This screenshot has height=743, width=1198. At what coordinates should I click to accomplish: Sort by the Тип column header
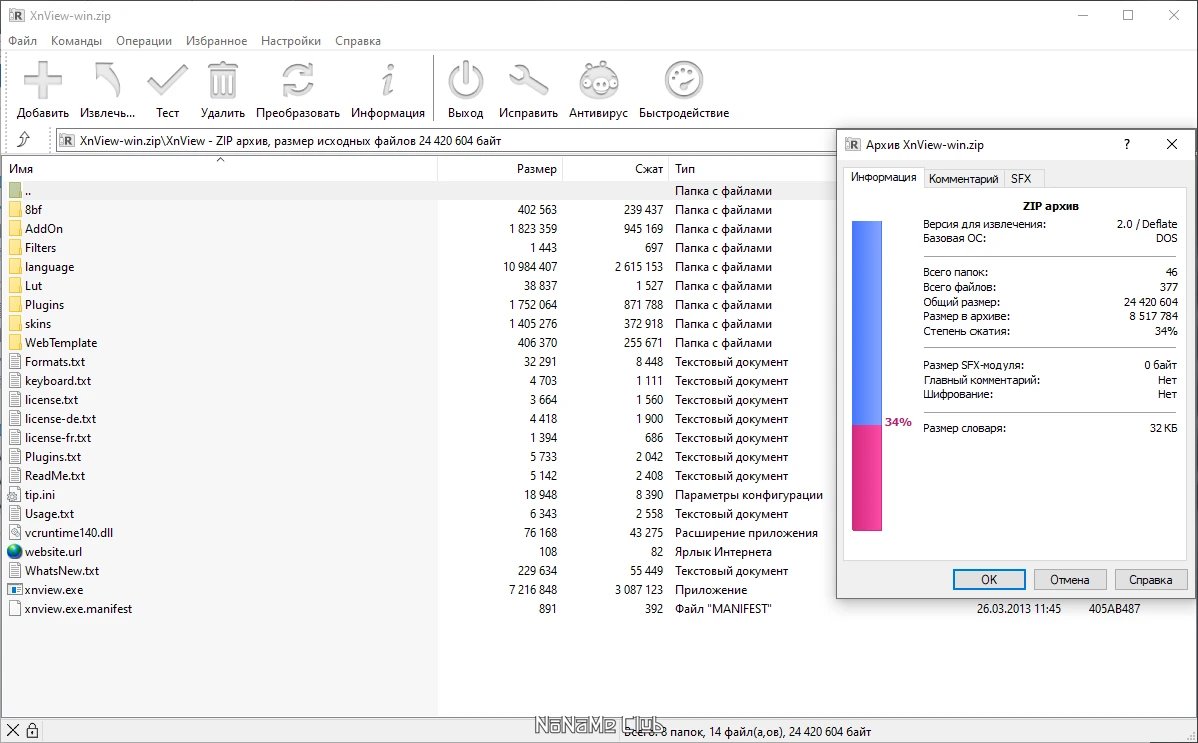753,168
